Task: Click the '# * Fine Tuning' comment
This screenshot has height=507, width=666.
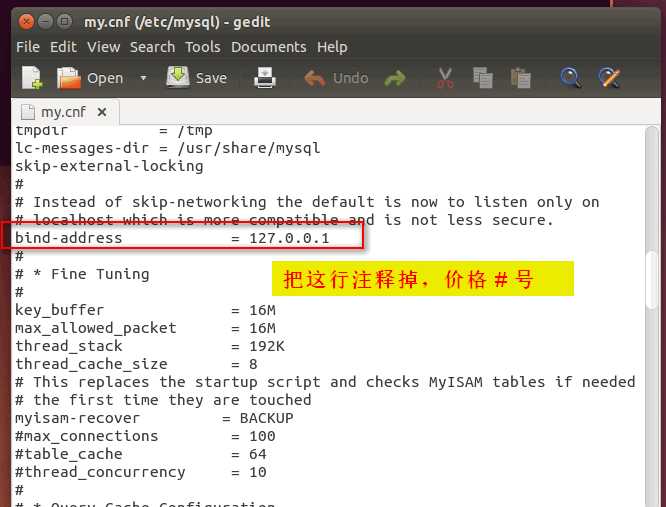Action: 82,274
